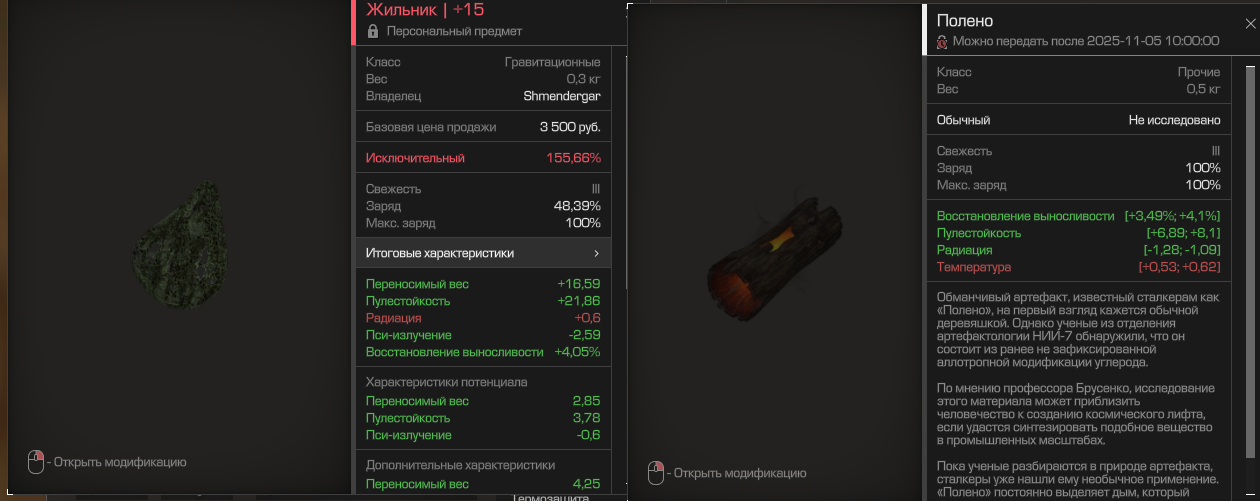Click the owner name Shmendergar

point(562,97)
